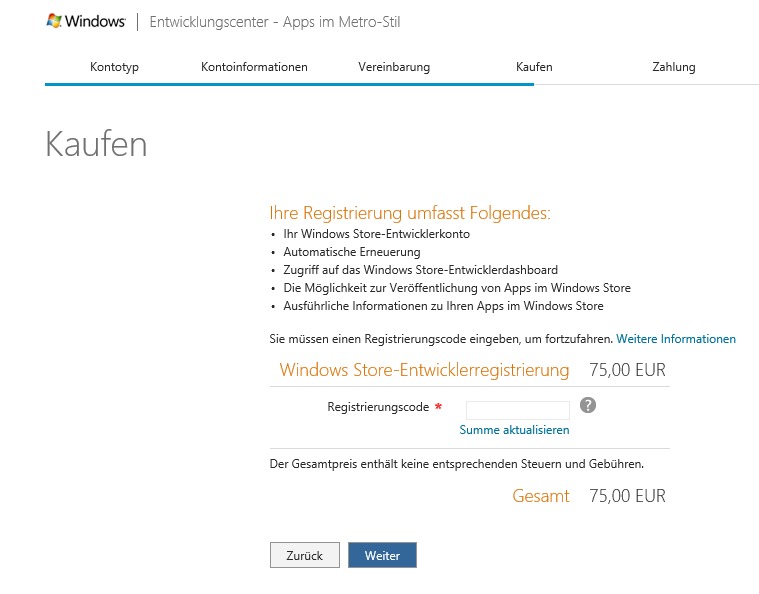Open the Zahlung tab
759x594 pixels.
[673, 67]
